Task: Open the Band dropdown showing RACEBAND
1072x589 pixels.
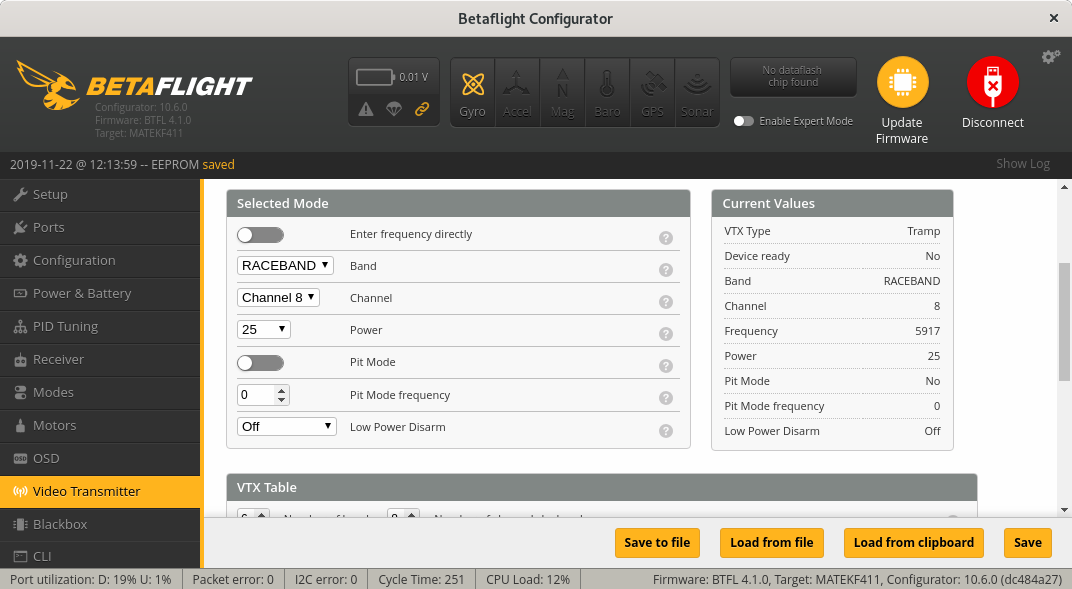Action: click(x=285, y=266)
